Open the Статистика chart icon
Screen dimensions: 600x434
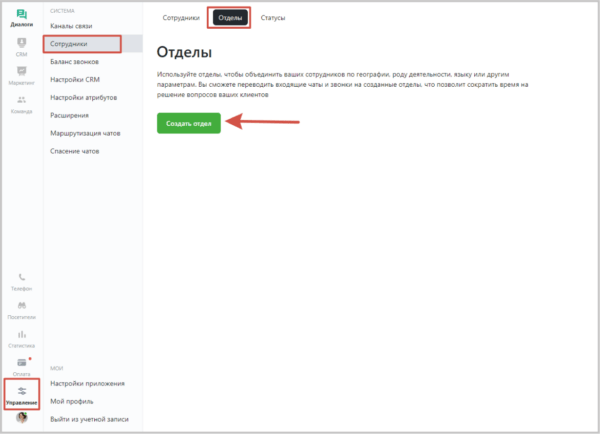pos(22,334)
